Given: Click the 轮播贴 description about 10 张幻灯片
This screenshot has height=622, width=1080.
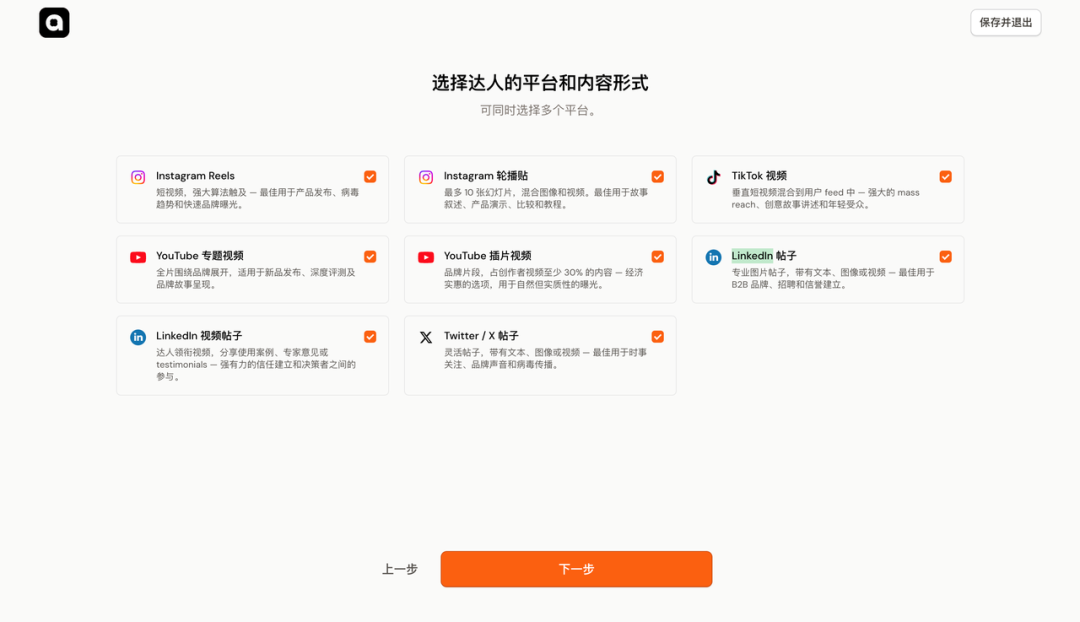Looking at the screenshot, I should click(546, 198).
